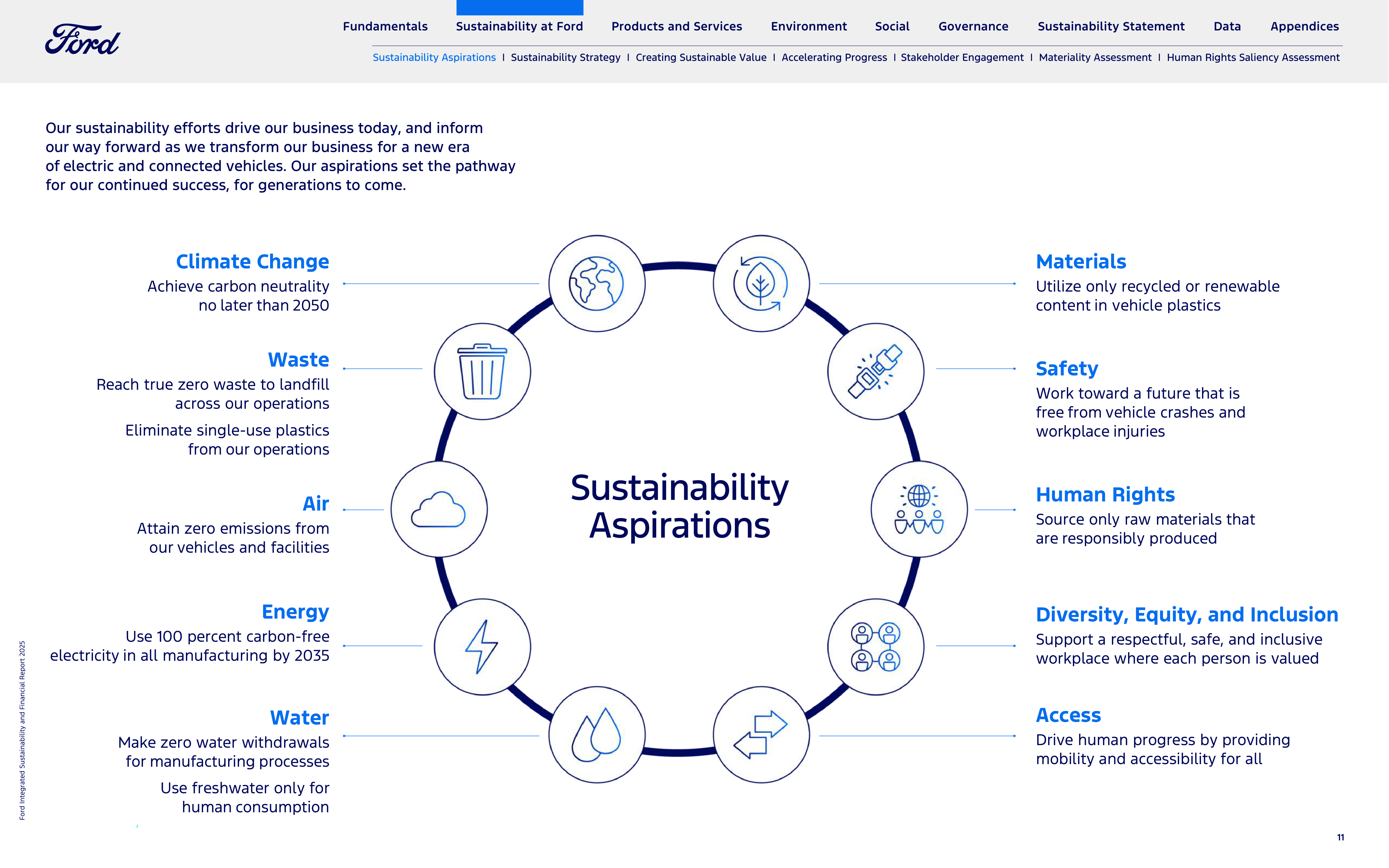Select the Sustainability at Ford tab
The height and width of the screenshot is (868, 1389).
520,26
